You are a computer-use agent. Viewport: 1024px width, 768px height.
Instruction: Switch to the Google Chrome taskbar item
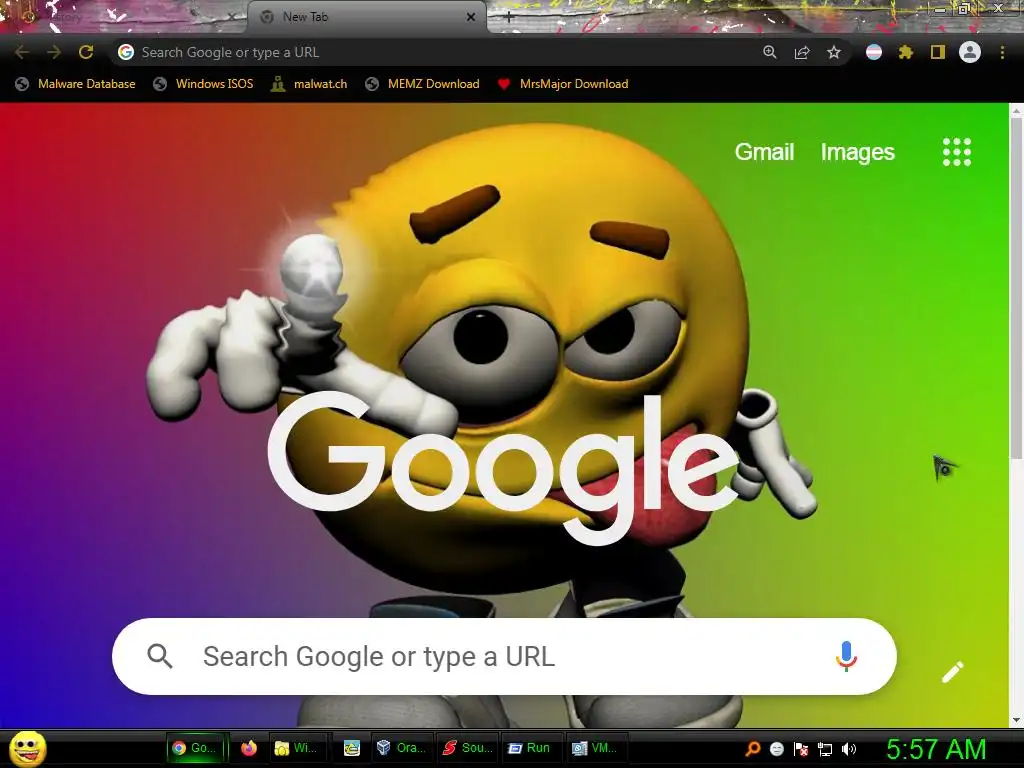pyautogui.click(x=195, y=748)
